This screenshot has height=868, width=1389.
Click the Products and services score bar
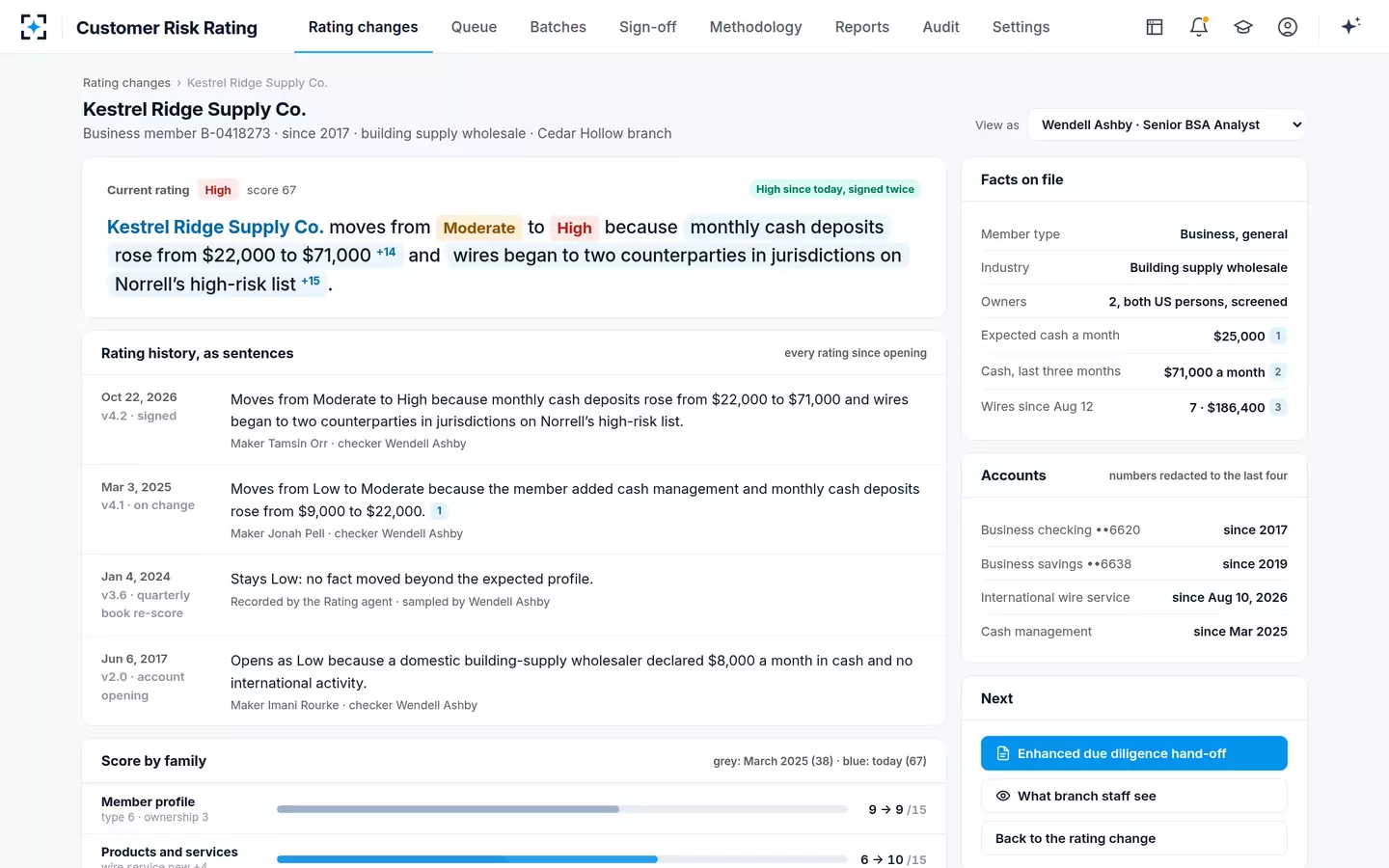point(562,858)
